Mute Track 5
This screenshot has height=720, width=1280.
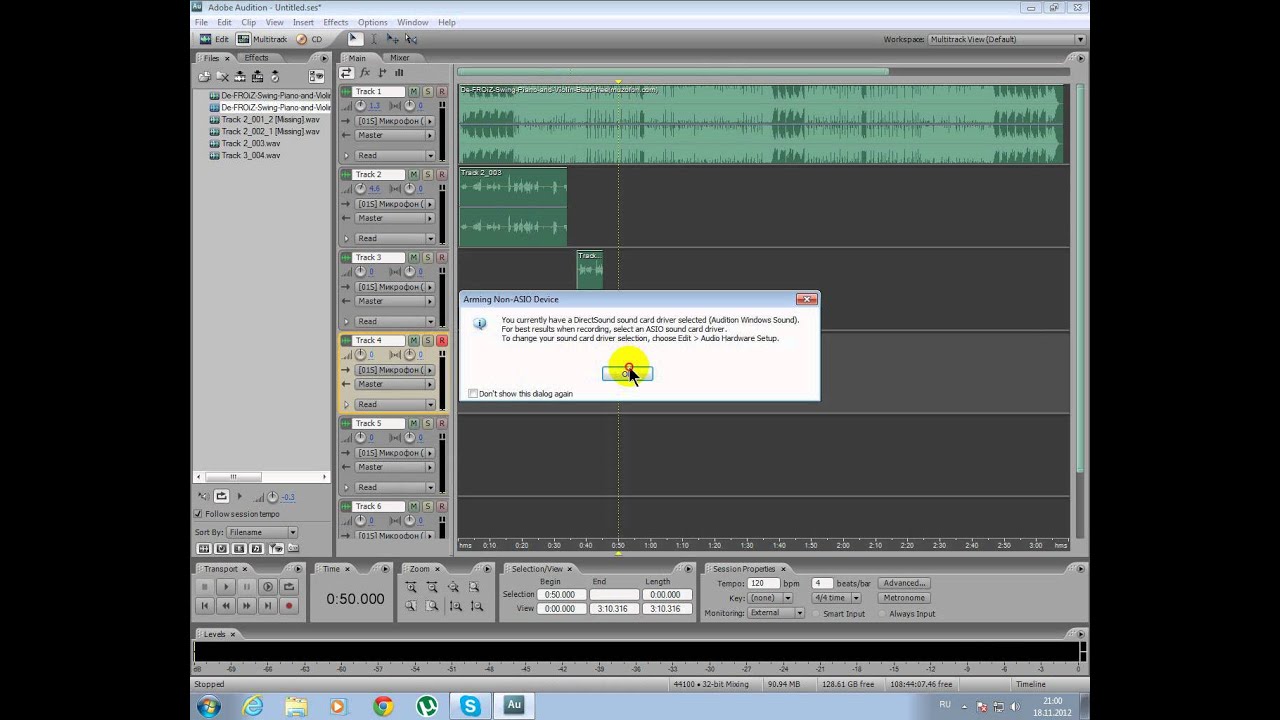pos(414,424)
